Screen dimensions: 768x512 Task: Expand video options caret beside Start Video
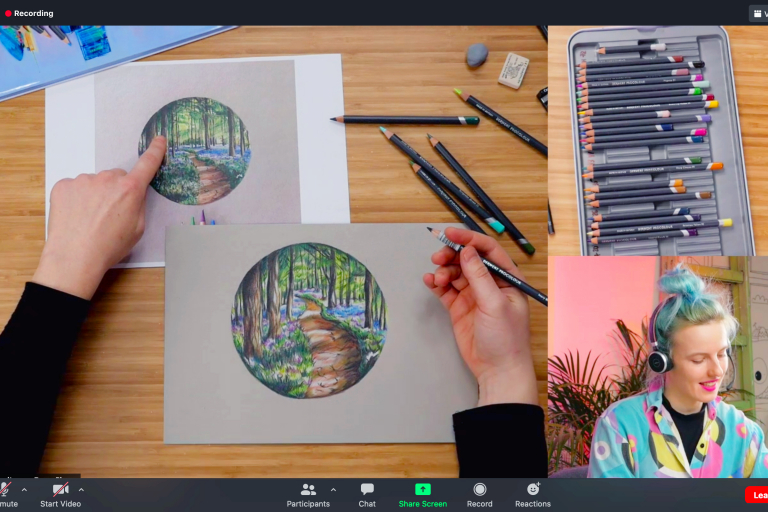pyautogui.click(x=81, y=490)
